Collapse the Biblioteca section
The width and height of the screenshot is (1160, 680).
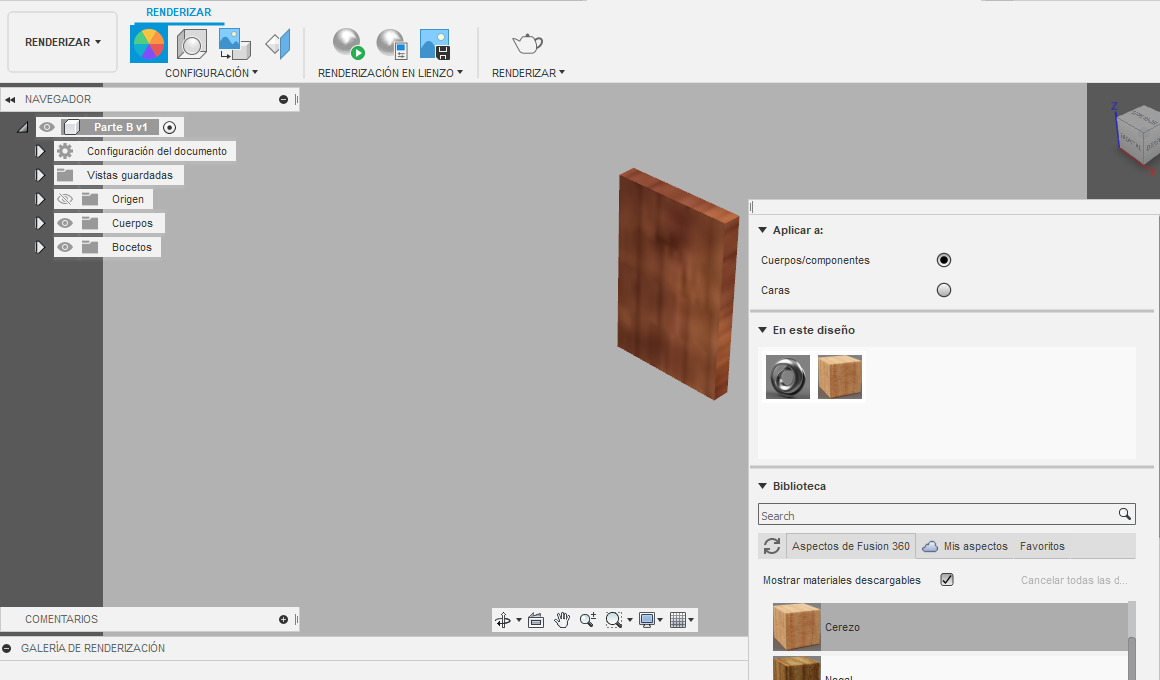pyautogui.click(x=763, y=486)
